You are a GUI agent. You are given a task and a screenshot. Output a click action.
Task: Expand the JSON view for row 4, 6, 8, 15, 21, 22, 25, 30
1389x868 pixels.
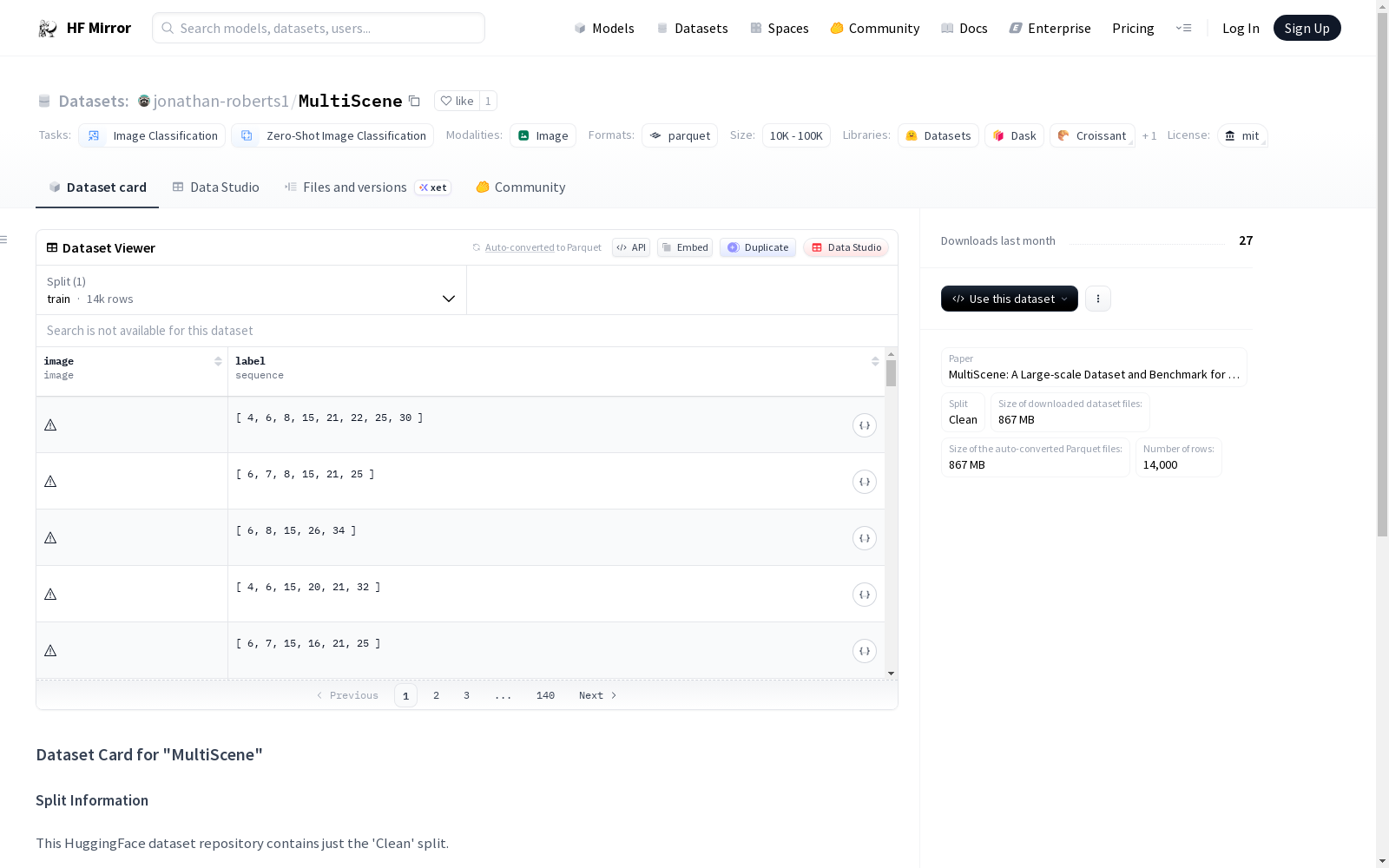(865, 425)
